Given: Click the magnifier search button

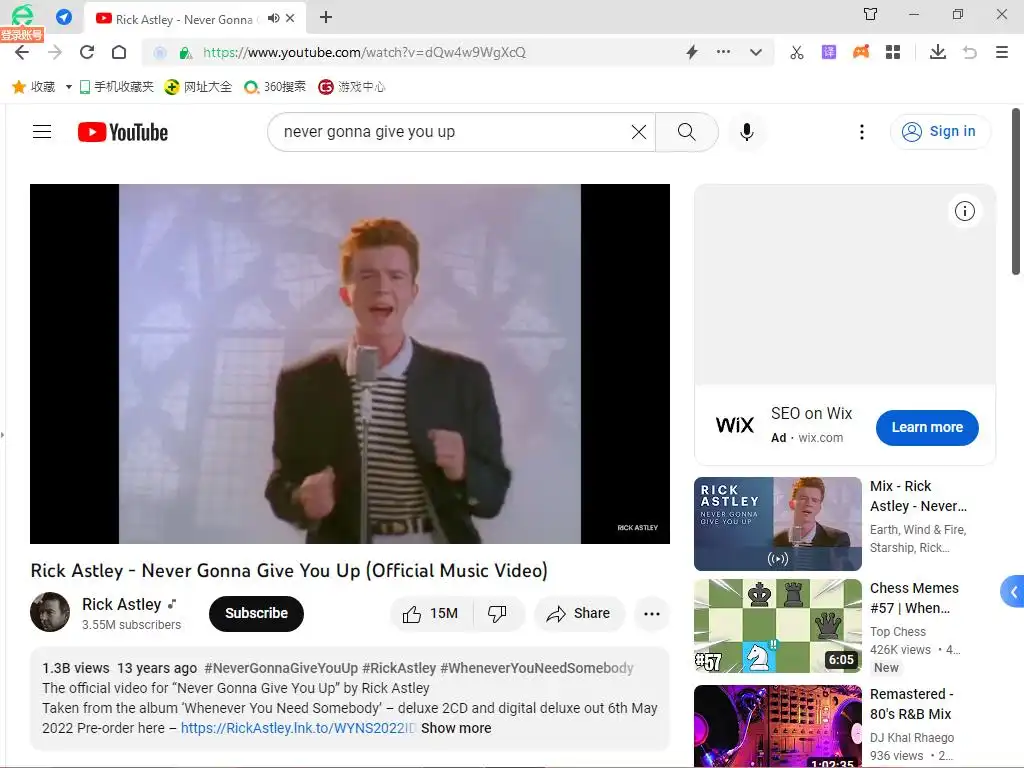Looking at the screenshot, I should click(686, 132).
